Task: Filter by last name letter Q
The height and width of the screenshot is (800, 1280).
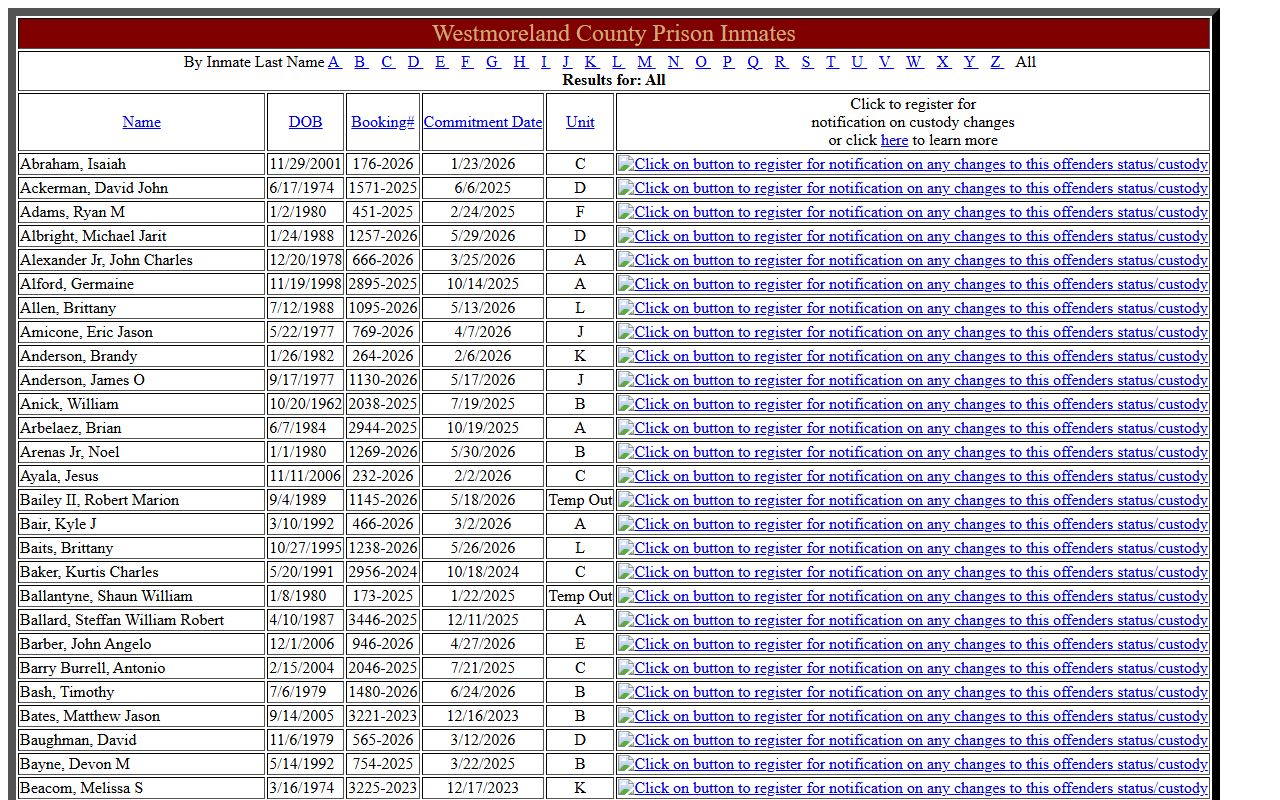Action: pos(753,62)
